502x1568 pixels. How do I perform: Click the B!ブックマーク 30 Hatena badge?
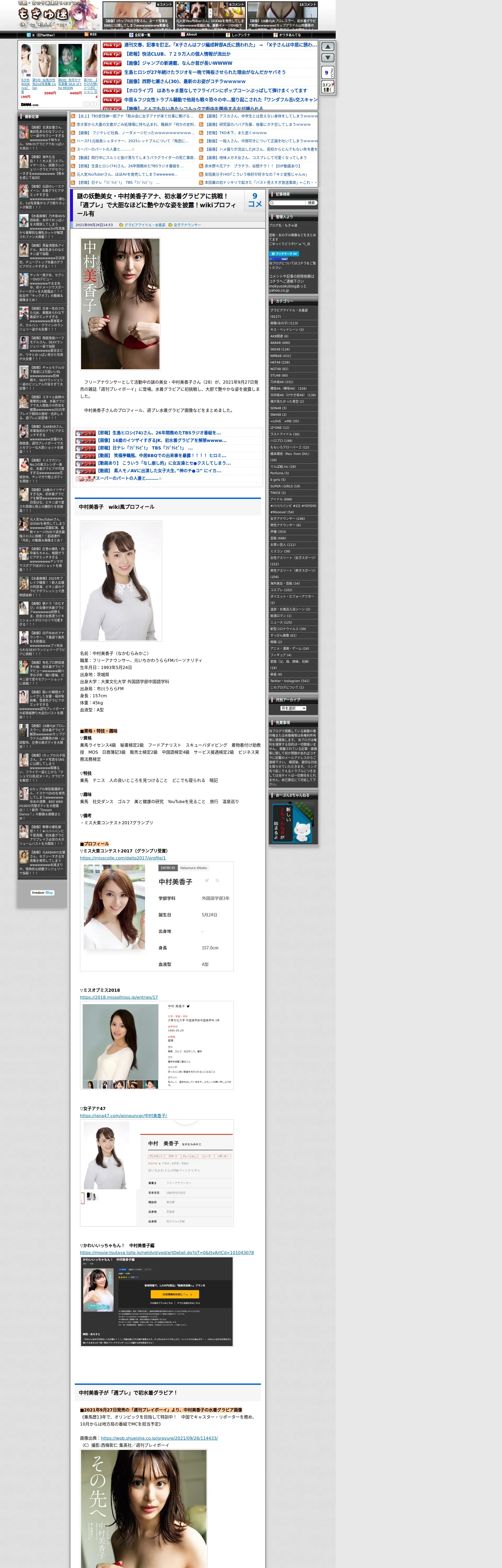[284, 253]
